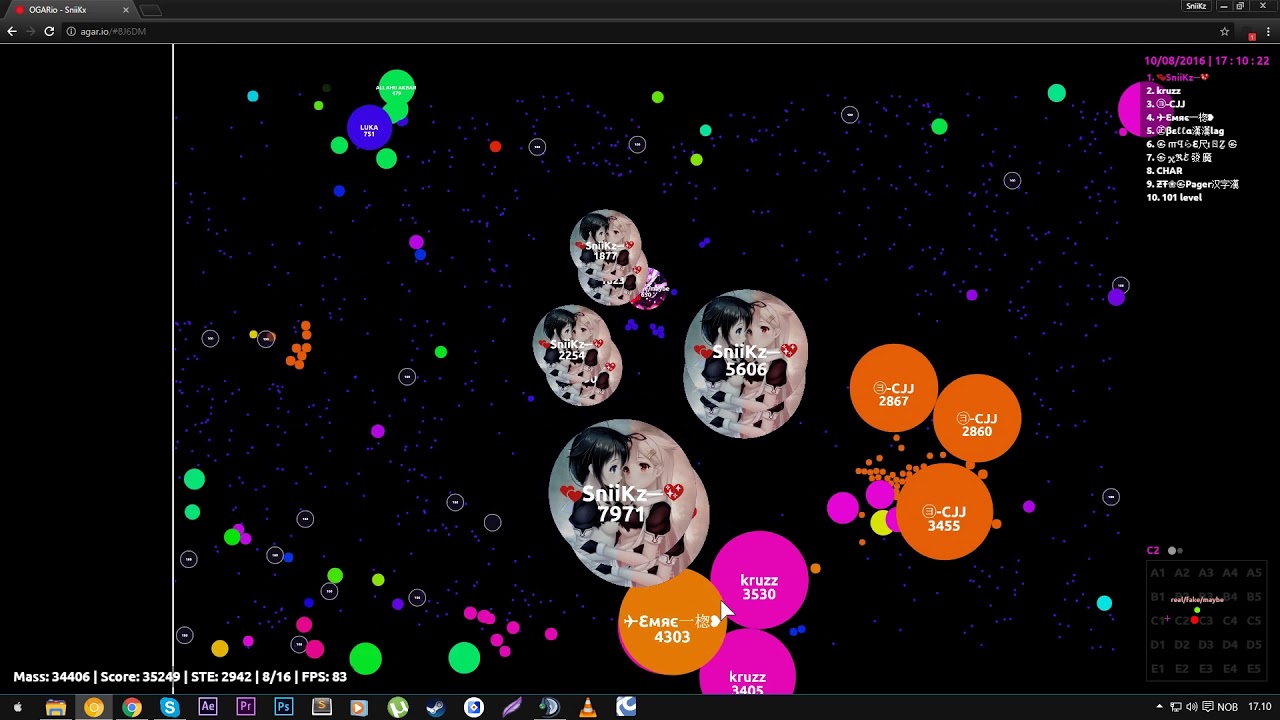Click minimap sector C4
This screenshot has height=720, width=1280.
click(1230, 621)
